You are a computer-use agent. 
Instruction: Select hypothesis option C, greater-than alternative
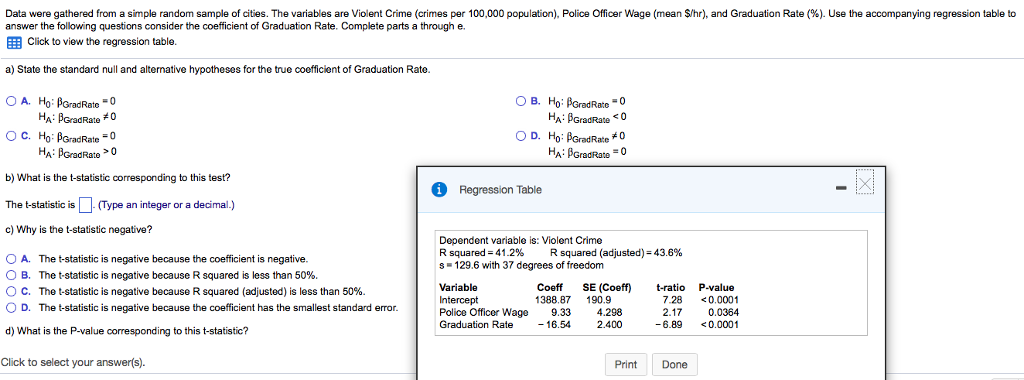(x=12, y=136)
